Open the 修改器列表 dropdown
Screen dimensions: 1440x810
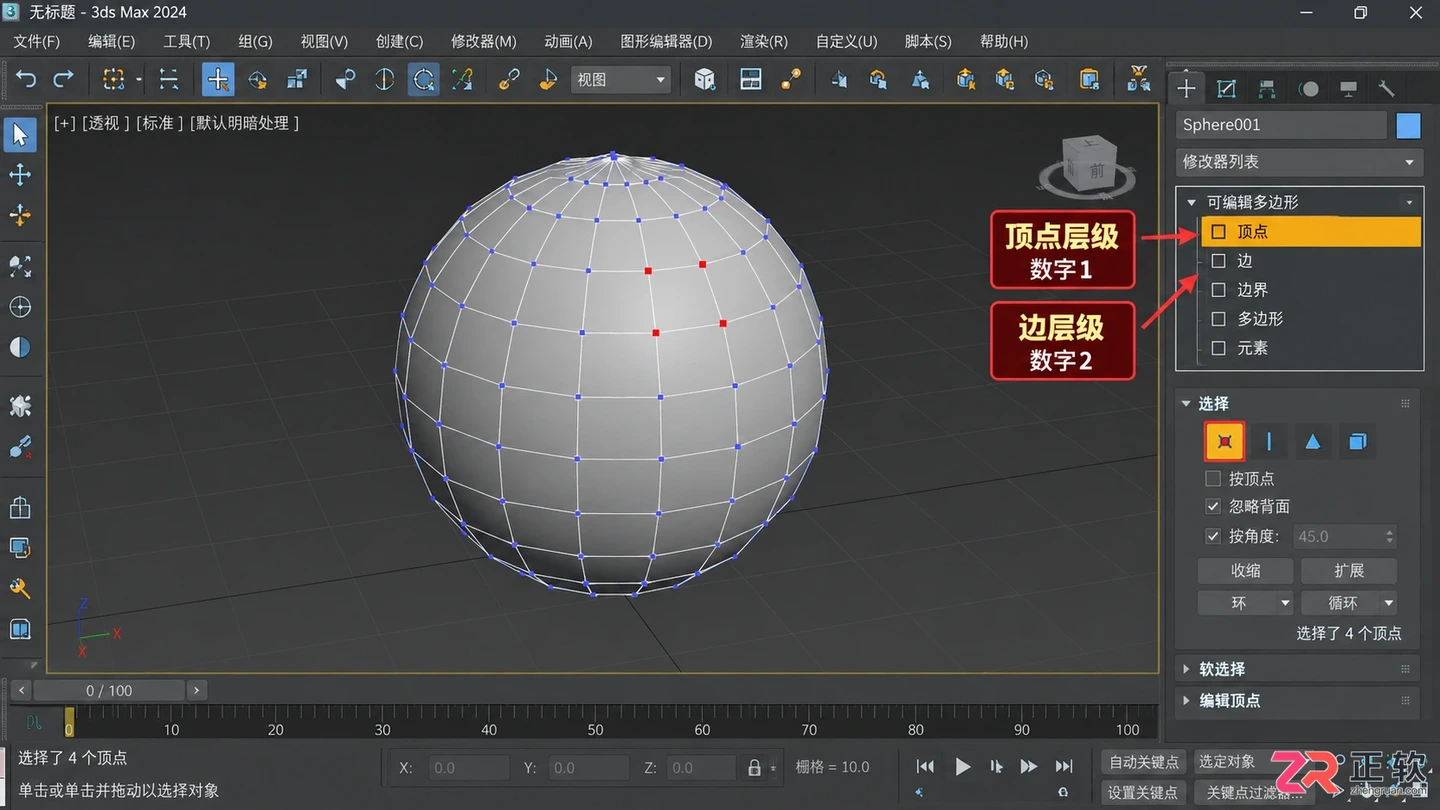(x=1299, y=162)
